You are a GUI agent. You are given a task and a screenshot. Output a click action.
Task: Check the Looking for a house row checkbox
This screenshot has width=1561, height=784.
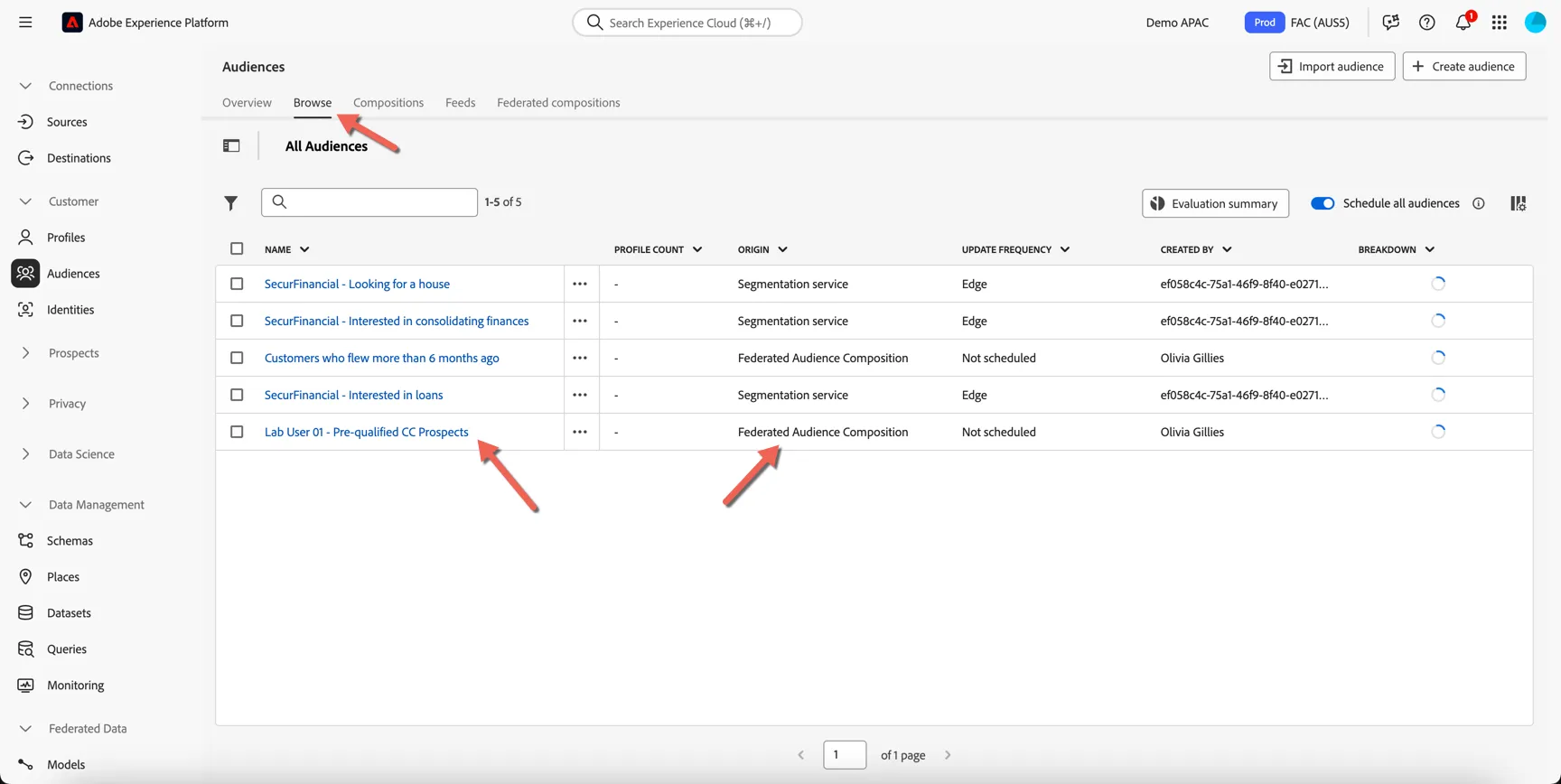pos(237,284)
